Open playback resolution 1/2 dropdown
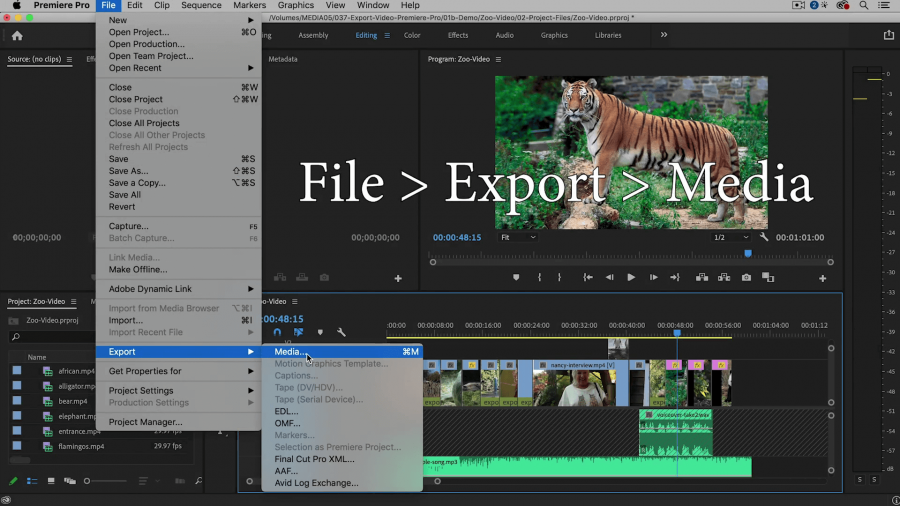Viewport: 900px width, 506px height. [731, 237]
